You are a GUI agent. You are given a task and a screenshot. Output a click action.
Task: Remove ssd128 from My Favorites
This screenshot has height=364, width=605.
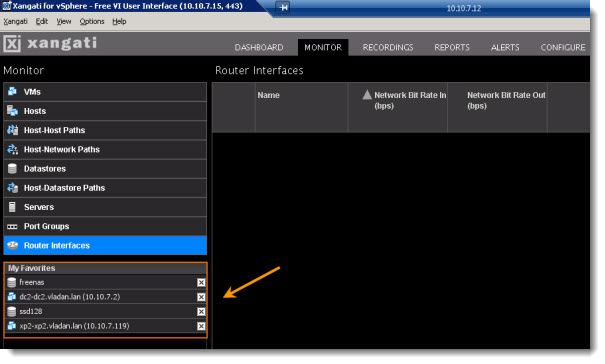(201, 312)
